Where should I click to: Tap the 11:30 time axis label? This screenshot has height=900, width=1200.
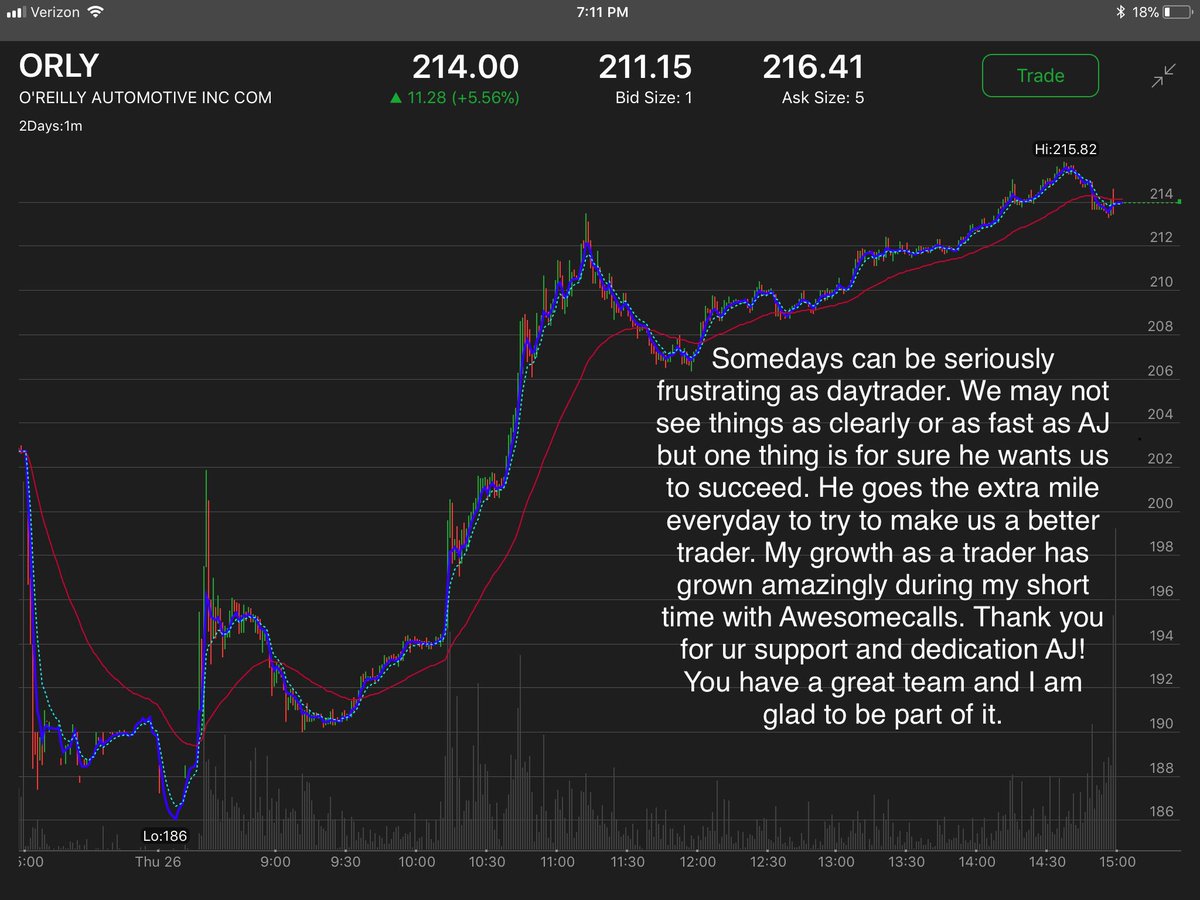pyautogui.click(x=627, y=861)
